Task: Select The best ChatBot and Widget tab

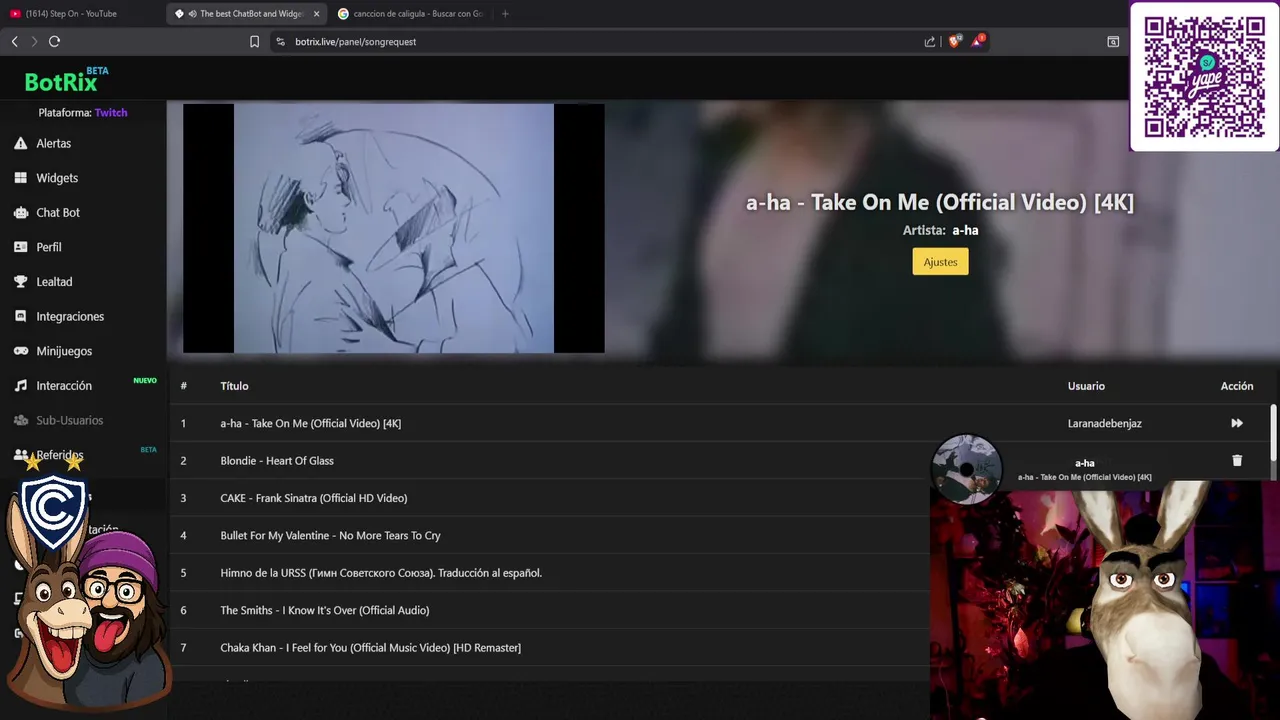Action: tap(247, 14)
